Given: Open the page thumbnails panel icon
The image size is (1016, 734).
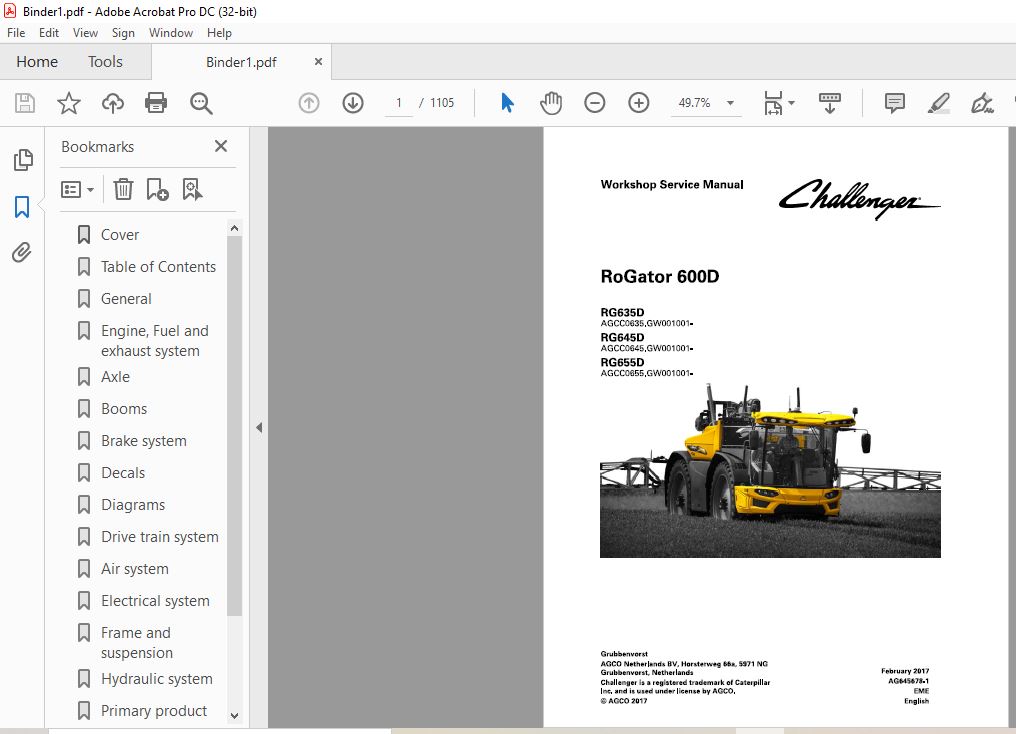Looking at the screenshot, I should pos(23,160).
